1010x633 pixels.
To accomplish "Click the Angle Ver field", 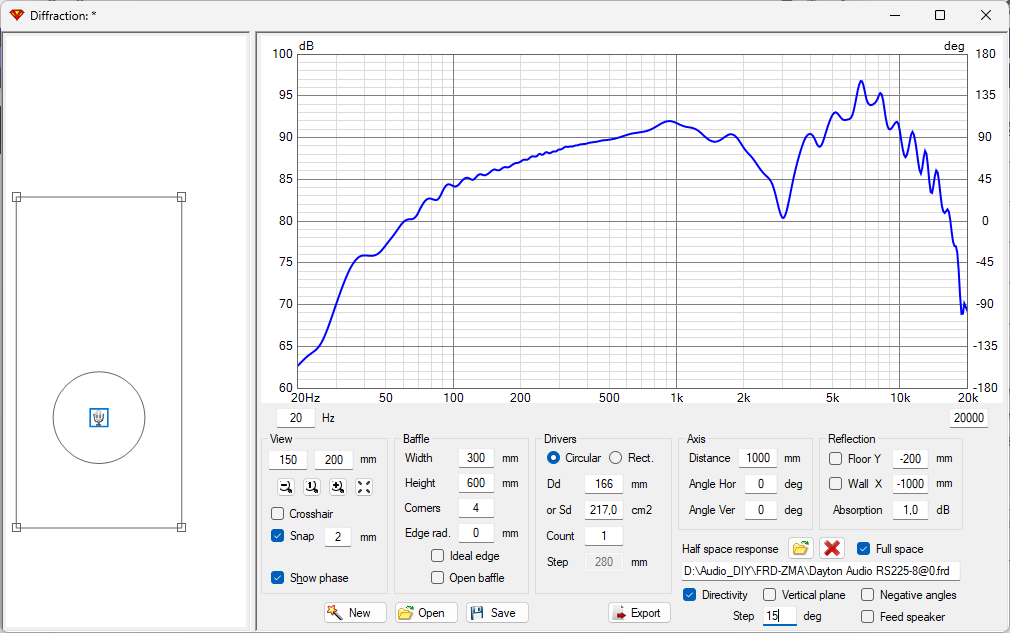I will pyautogui.click(x=761, y=510).
